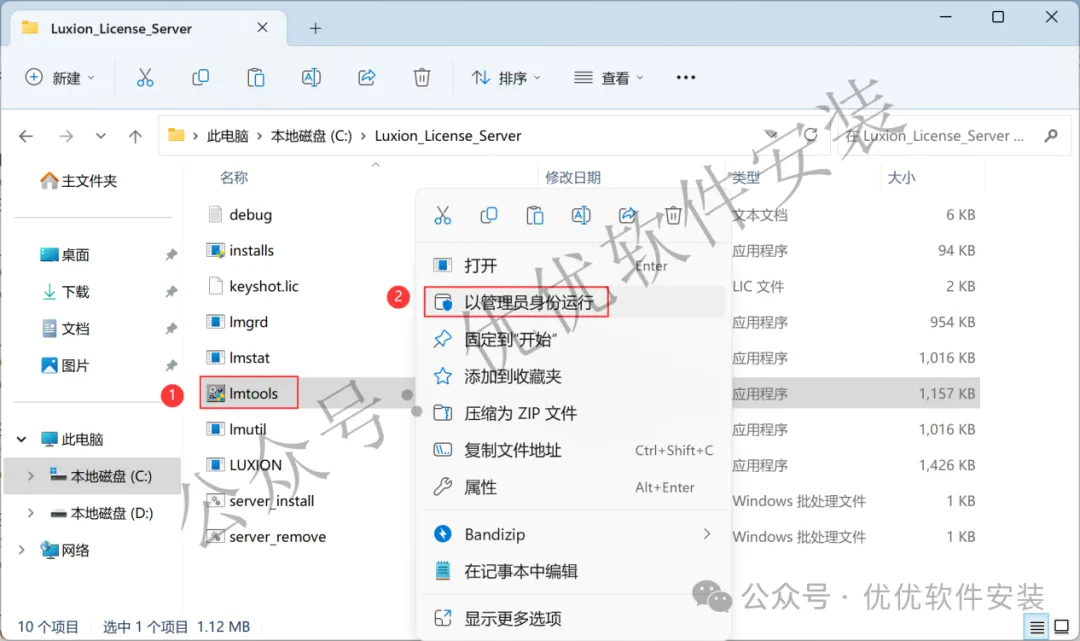Open the recent locations dropdown arrow
The width and height of the screenshot is (1080, 641).
pyautogui.click(x=101, y=136)
